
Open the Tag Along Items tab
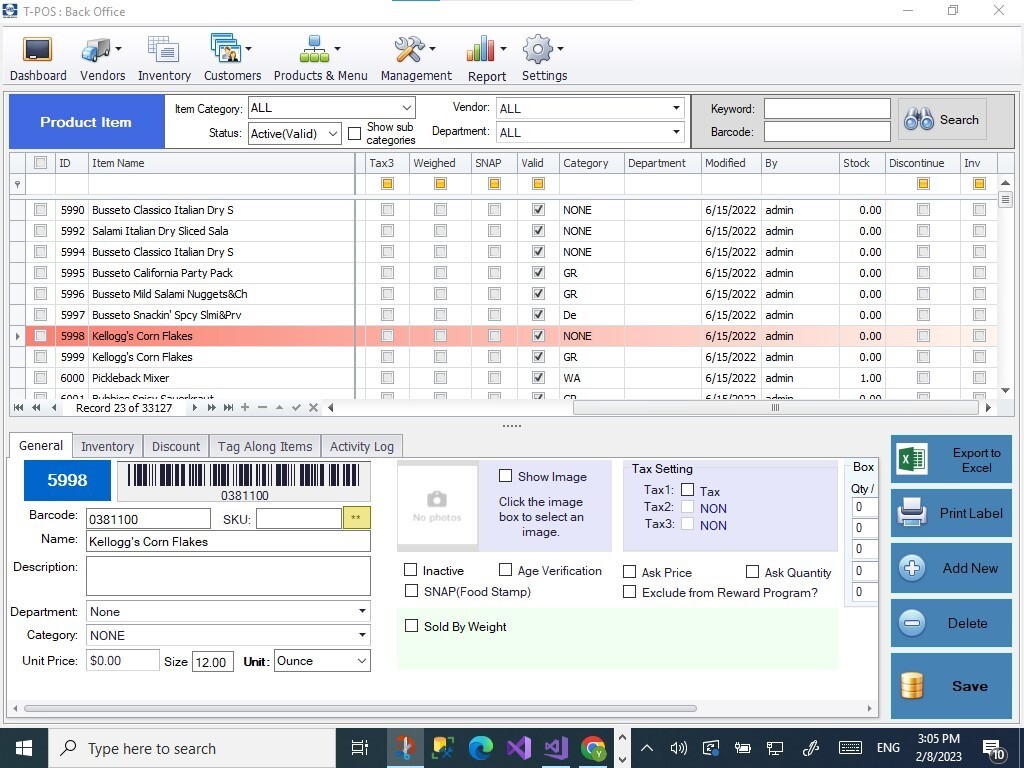pyautogui.click(x=264, y=447)
